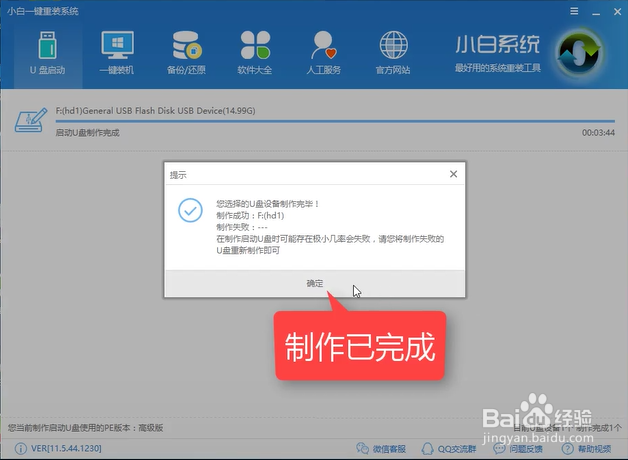Click the 制作成功：F:(hd1) line in dialog
628x460 pixels.
coord(250,215)
